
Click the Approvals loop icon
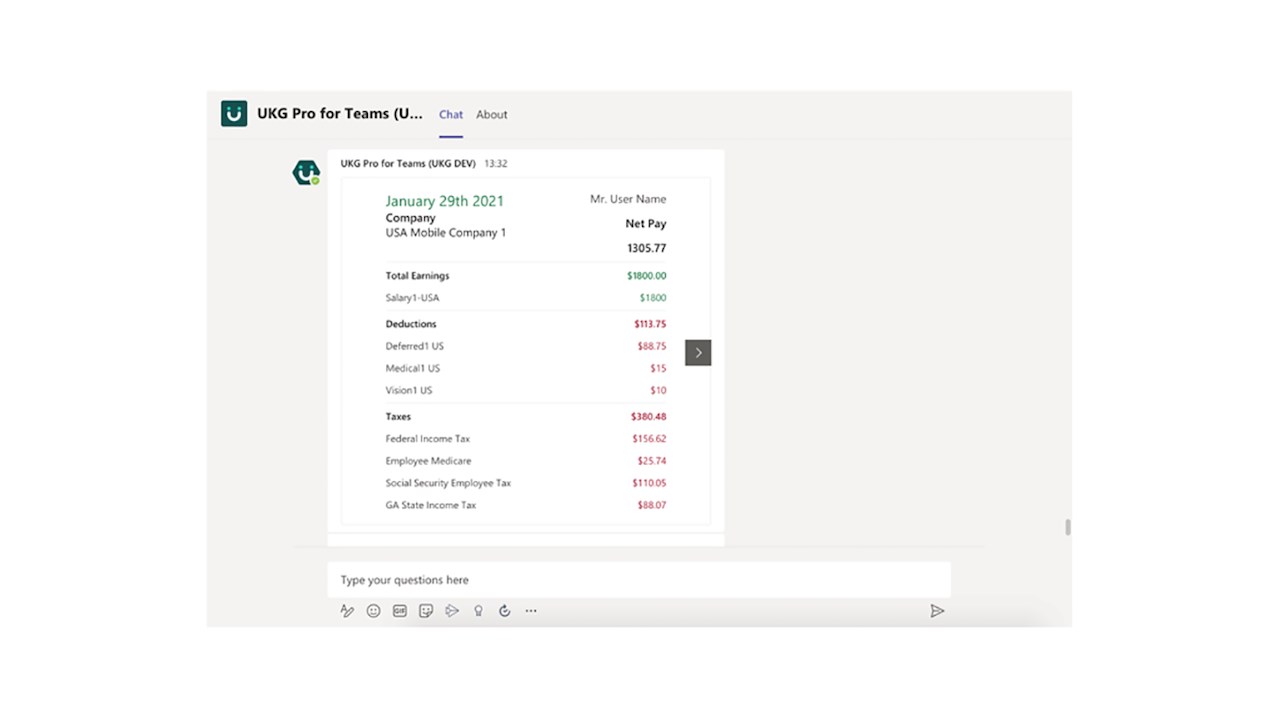(x=505, y=611)
